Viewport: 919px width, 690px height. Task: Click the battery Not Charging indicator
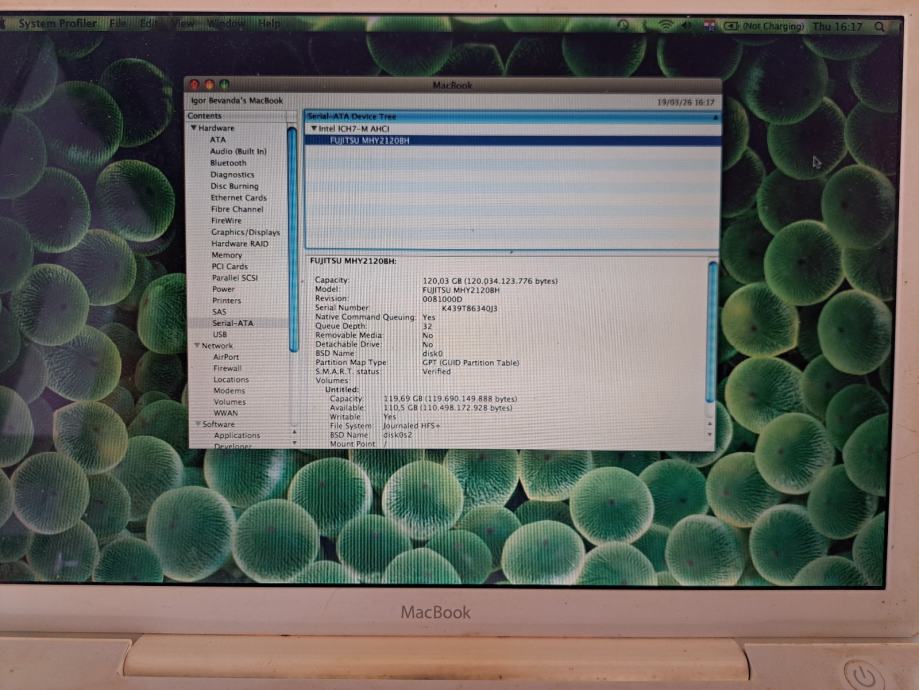[x=764, y=26]
